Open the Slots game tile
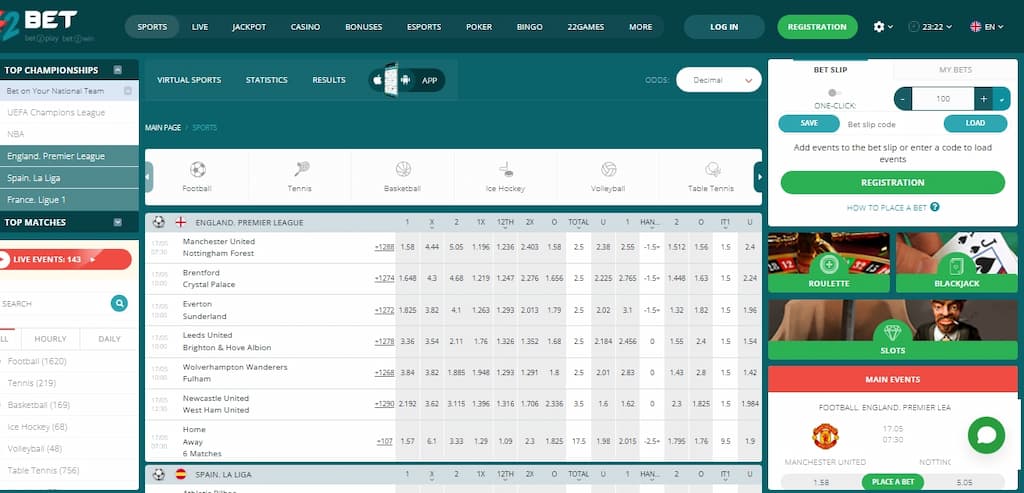Image resolution: width=1024 pixels, height=493 pixels. (x=893, y=329)
